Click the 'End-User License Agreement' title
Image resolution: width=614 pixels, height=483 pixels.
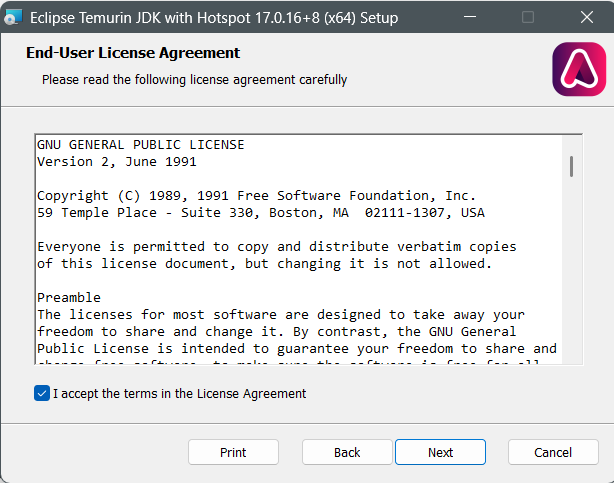133,53
